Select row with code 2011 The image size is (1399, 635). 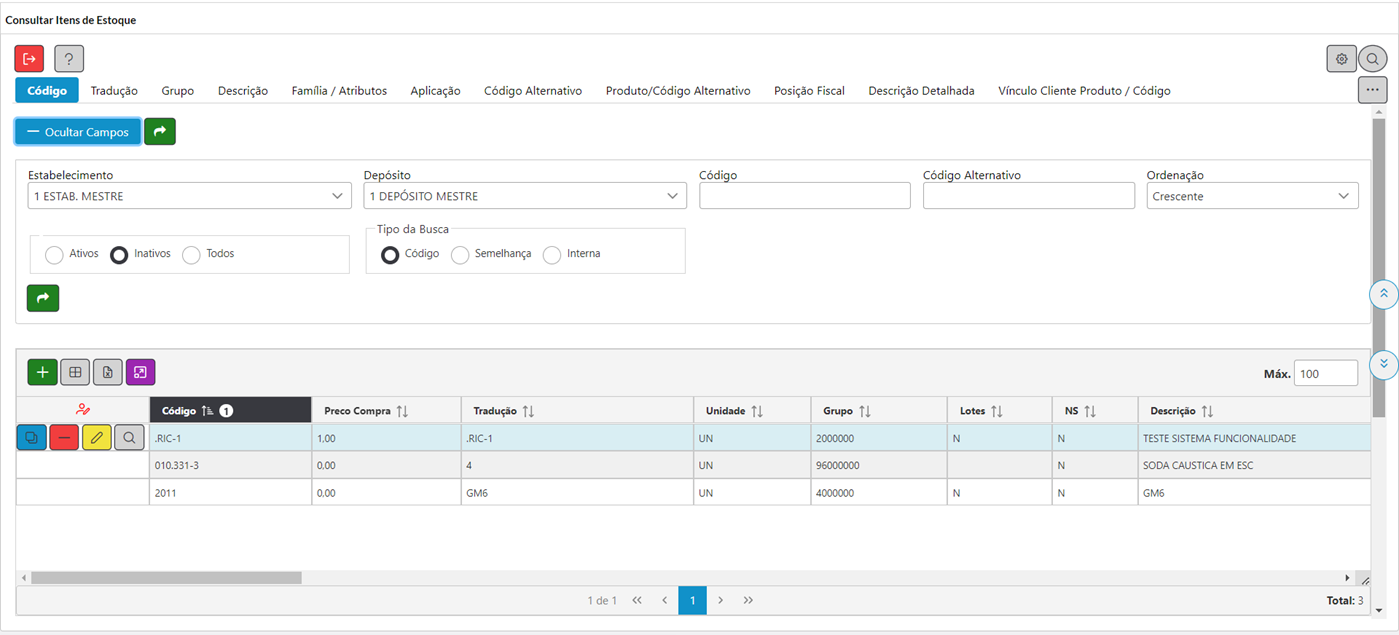click(x=693, y=492)
